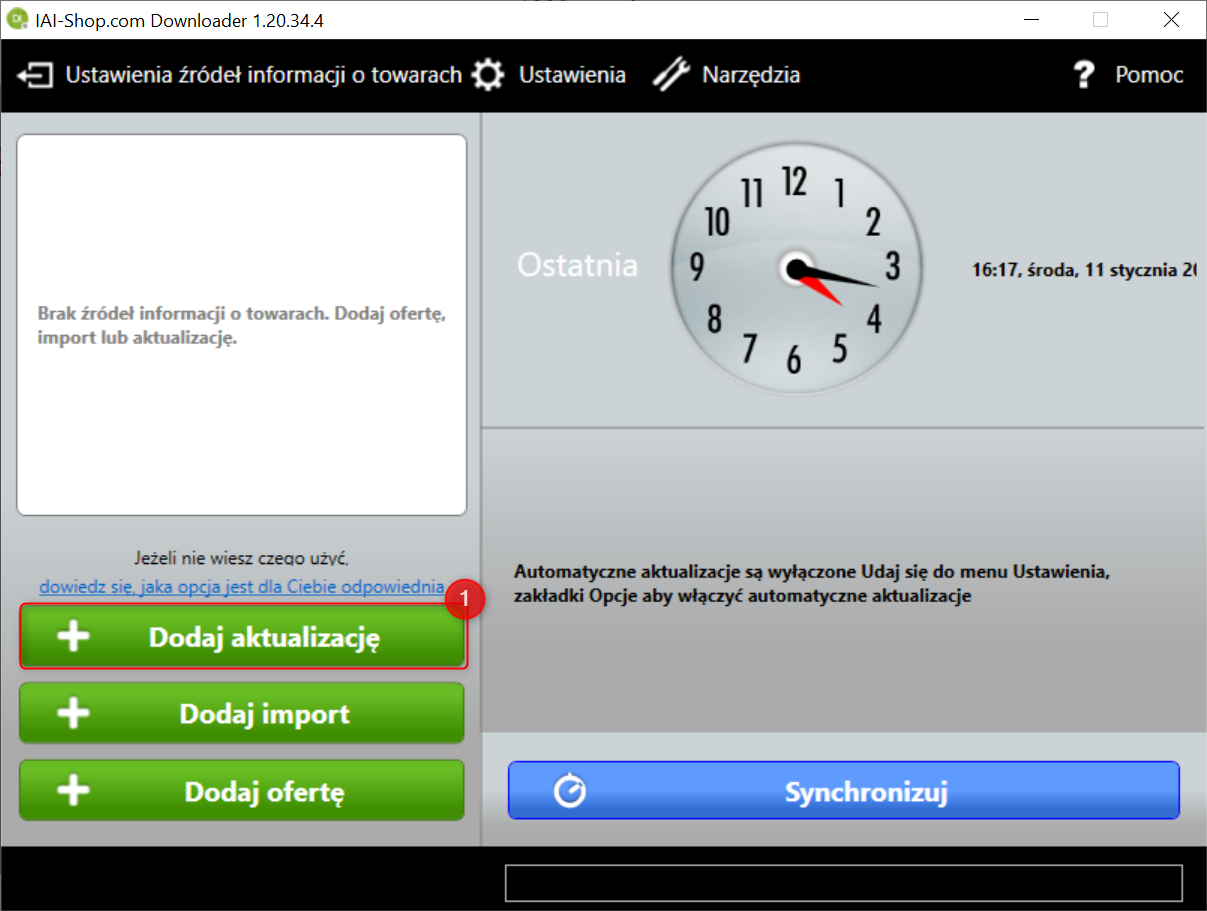The height and width of the screenshot is (911, 1207).
Task: Close the IAI-Shop.com Downloader window
Action: point(1171,19)
